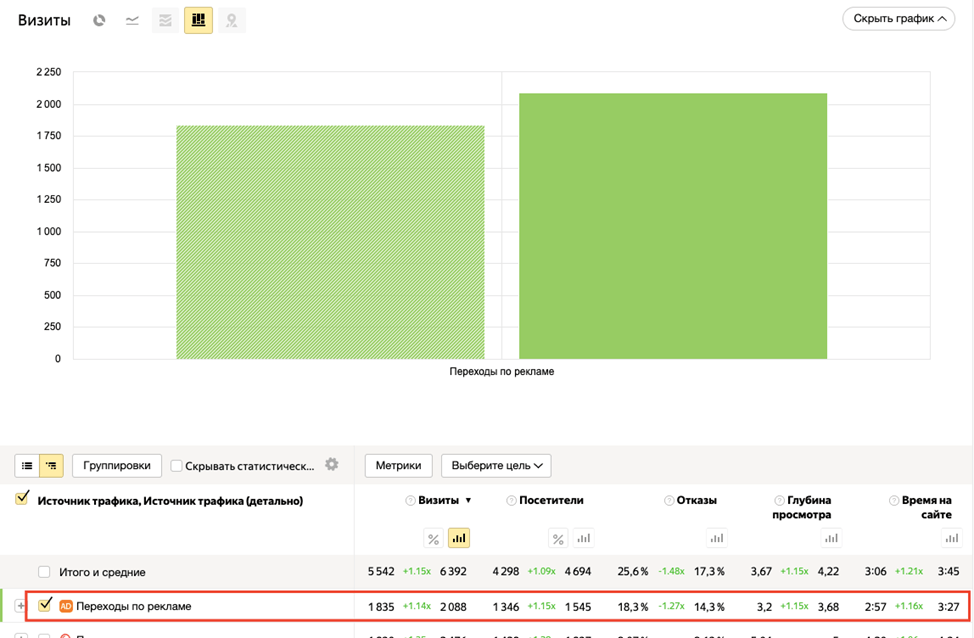Image resolution: width=974 pixels, height=638 pixels.
Task: Click ad visitors value 1 545
Action: pyautogui.click(x=578, y=607)
